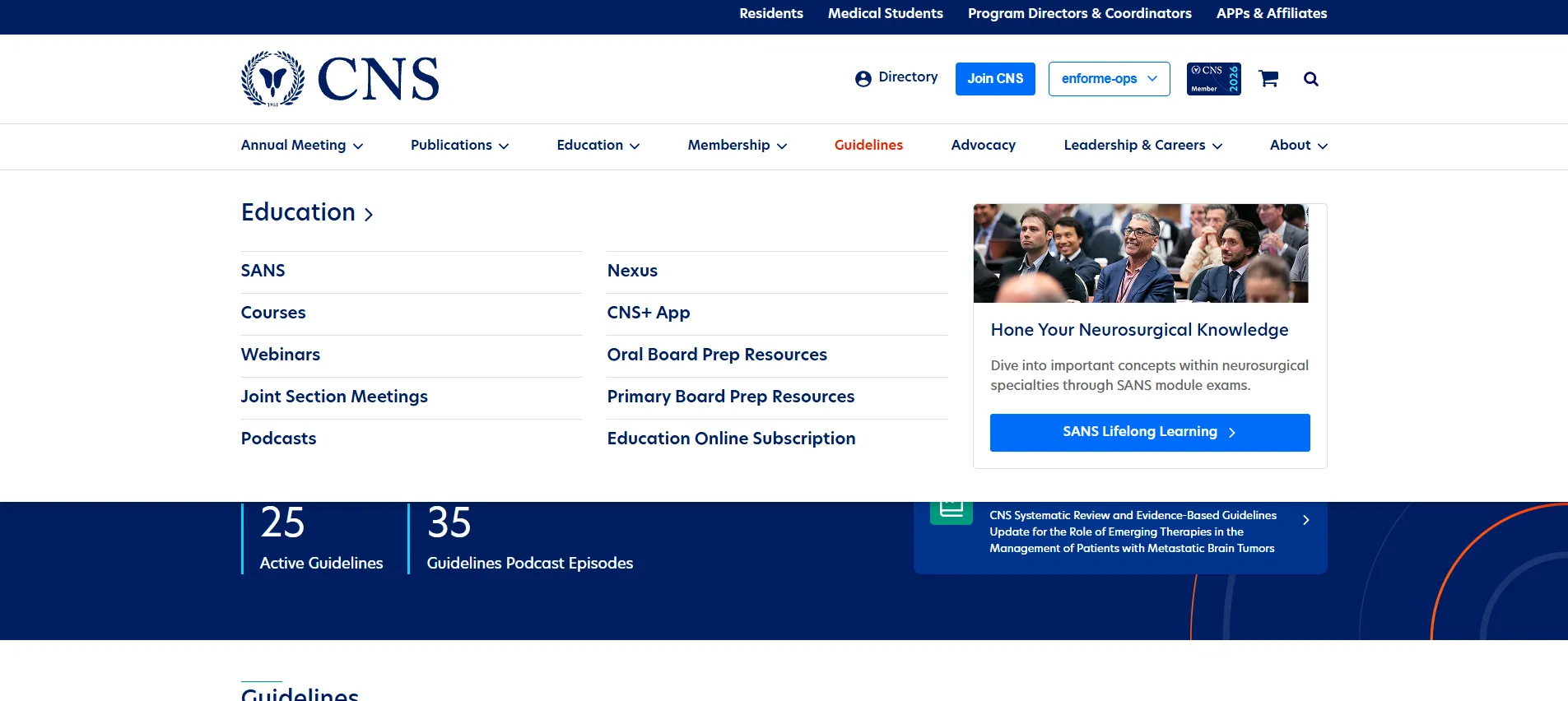Expand the About menu
Image resolution: width=1568 pixels, height=701 pixels.
coord(1299,145)
